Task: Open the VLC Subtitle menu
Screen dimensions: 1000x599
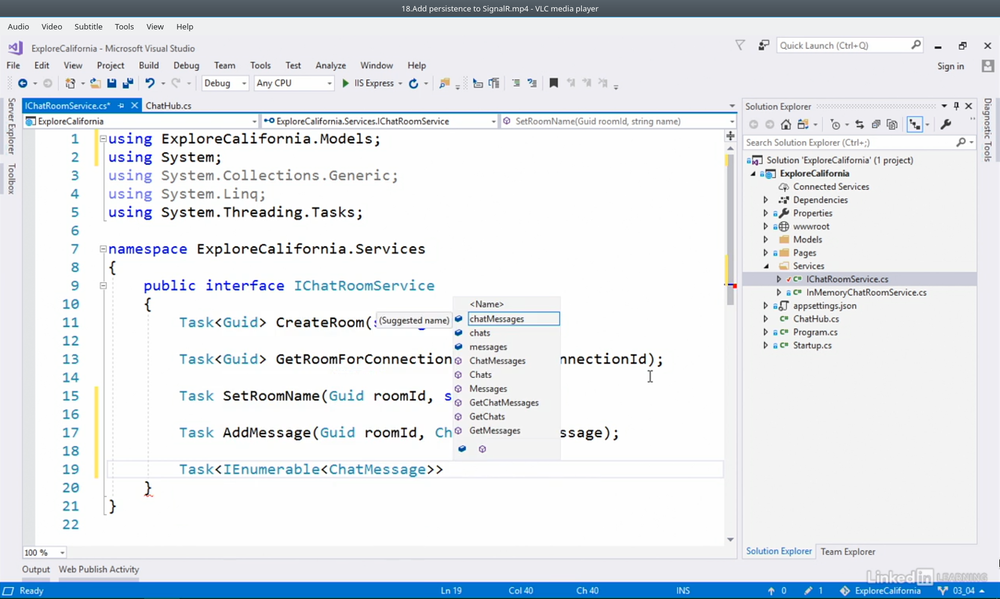Action: coord(88,27)
